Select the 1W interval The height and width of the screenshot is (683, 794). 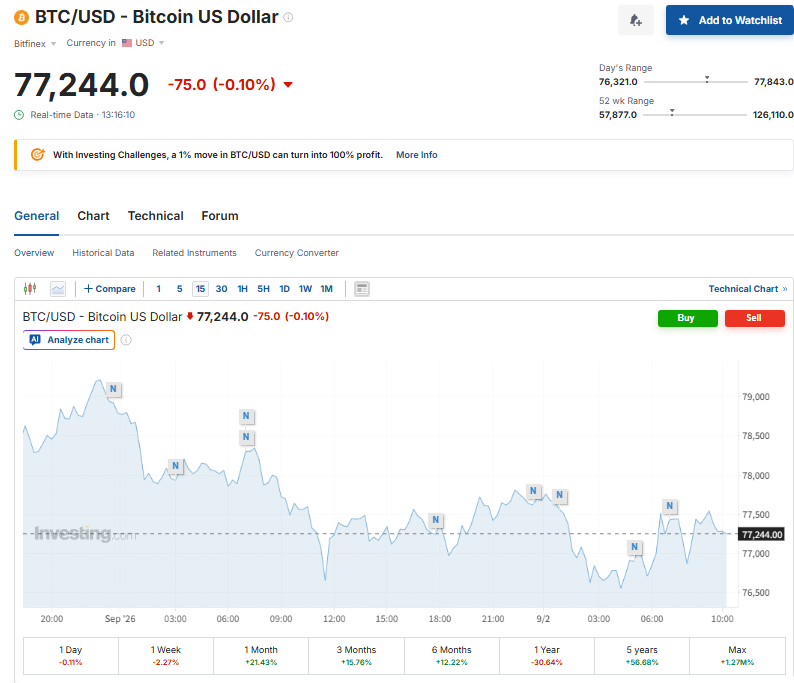305,289
